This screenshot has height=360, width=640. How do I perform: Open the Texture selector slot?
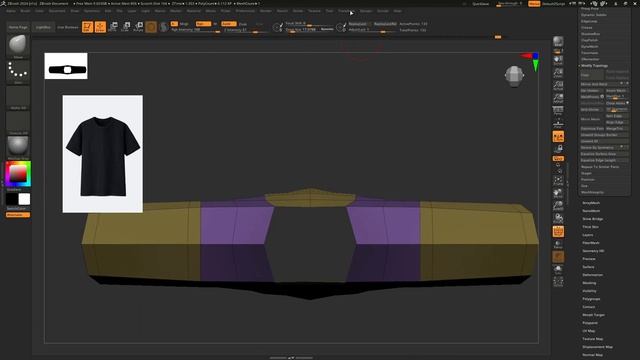[18, 122]
